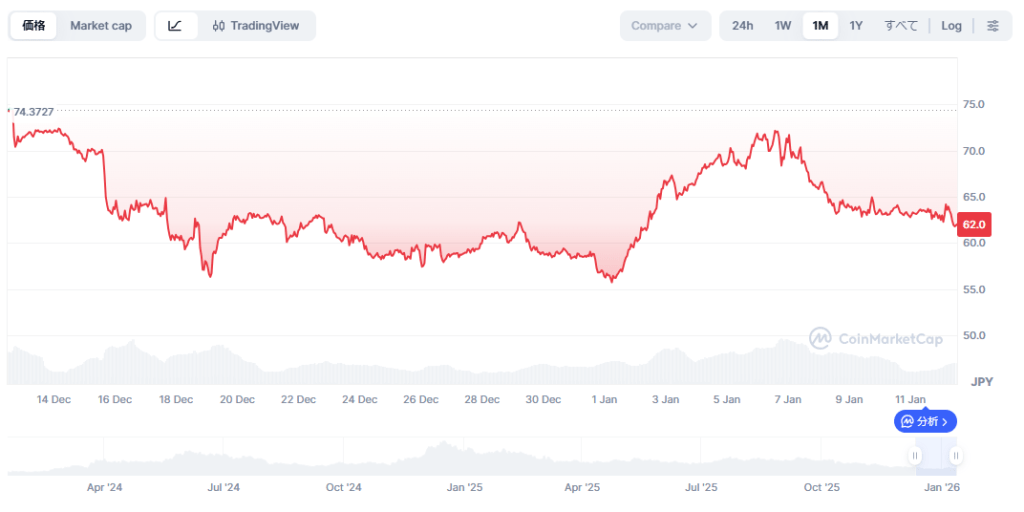Set the chart range to 1Y
Screen dimensions: 1024x512
856,26
